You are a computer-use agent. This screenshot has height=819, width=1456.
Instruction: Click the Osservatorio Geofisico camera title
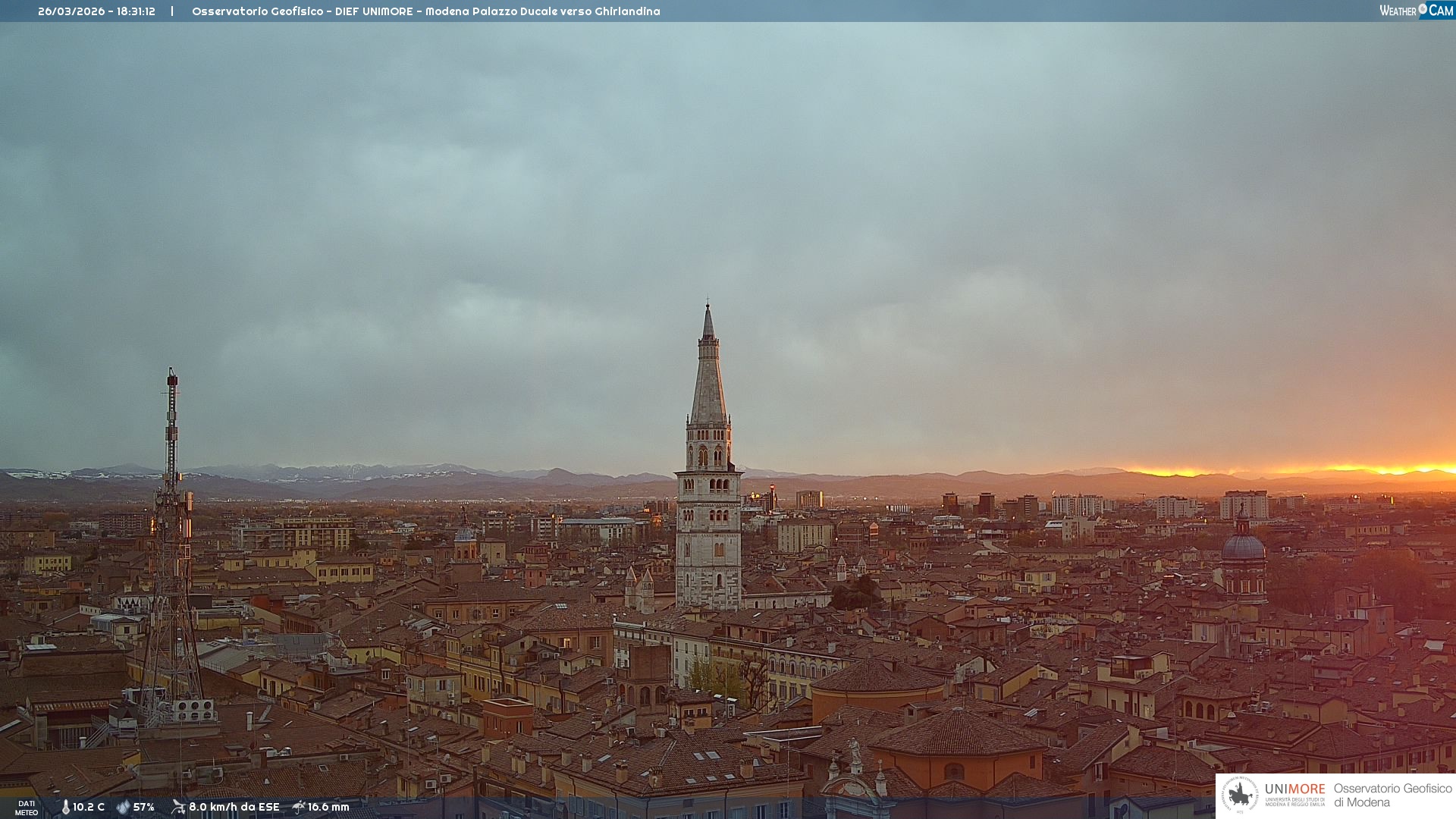pyautogui.click(x=425, y=11)
